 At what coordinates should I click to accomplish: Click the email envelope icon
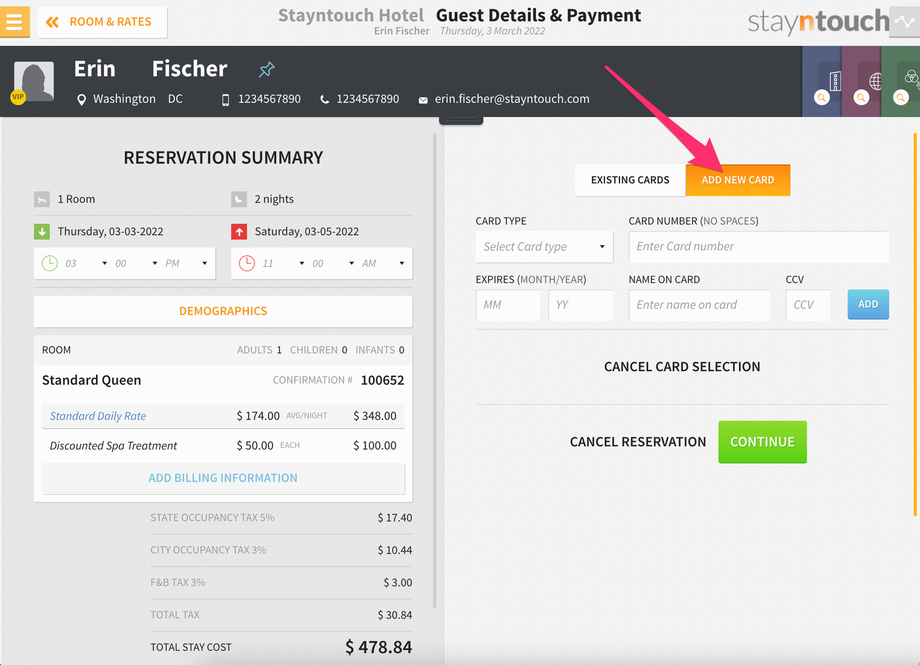pos(422,100)
